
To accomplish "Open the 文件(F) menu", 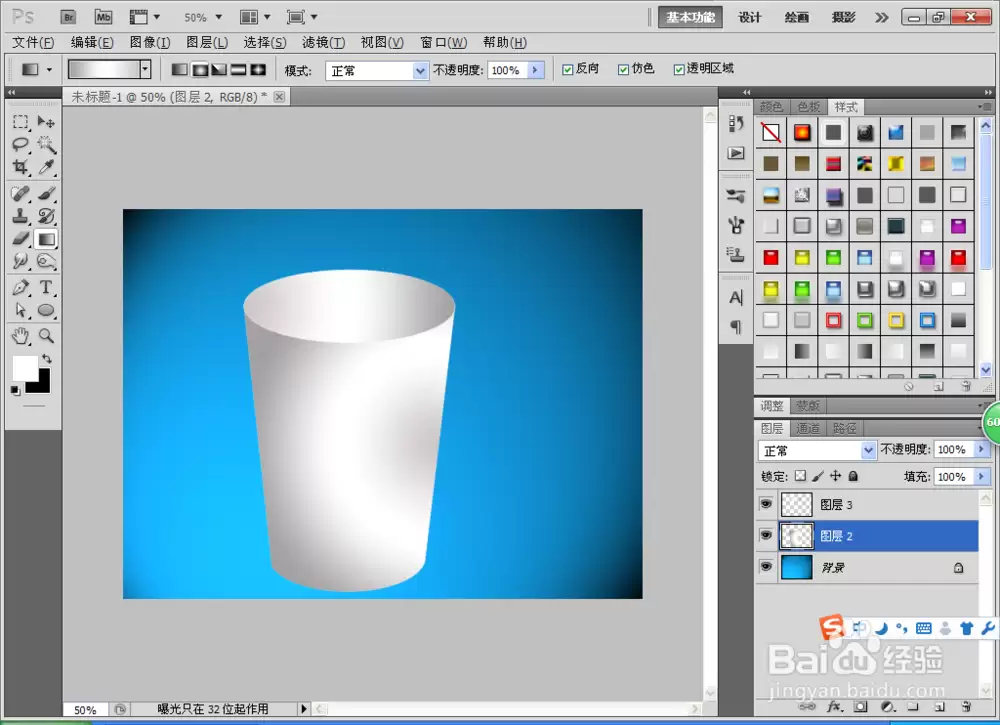I will point(33,43).
